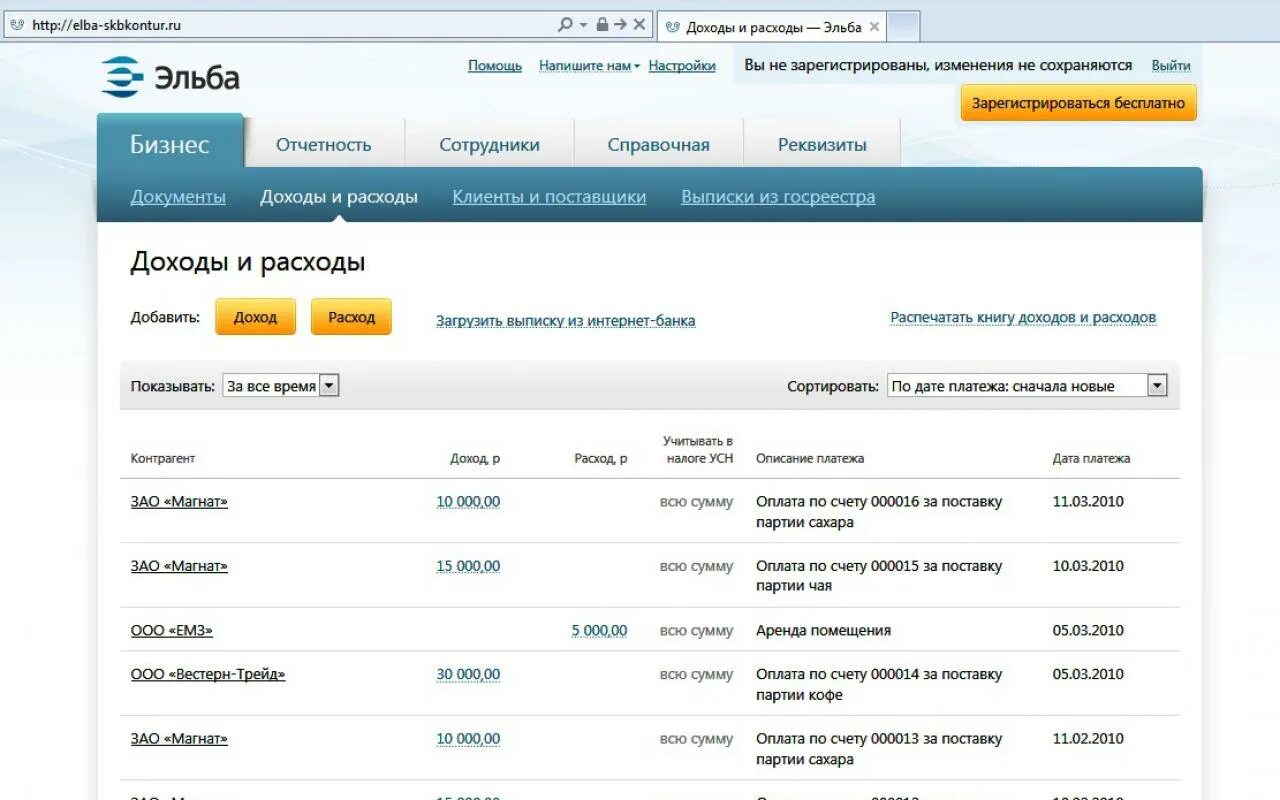Click the Сортировать dropdown arrow button
Viewport: 1280px width, 800px height.
click(x=1157, y=386)
